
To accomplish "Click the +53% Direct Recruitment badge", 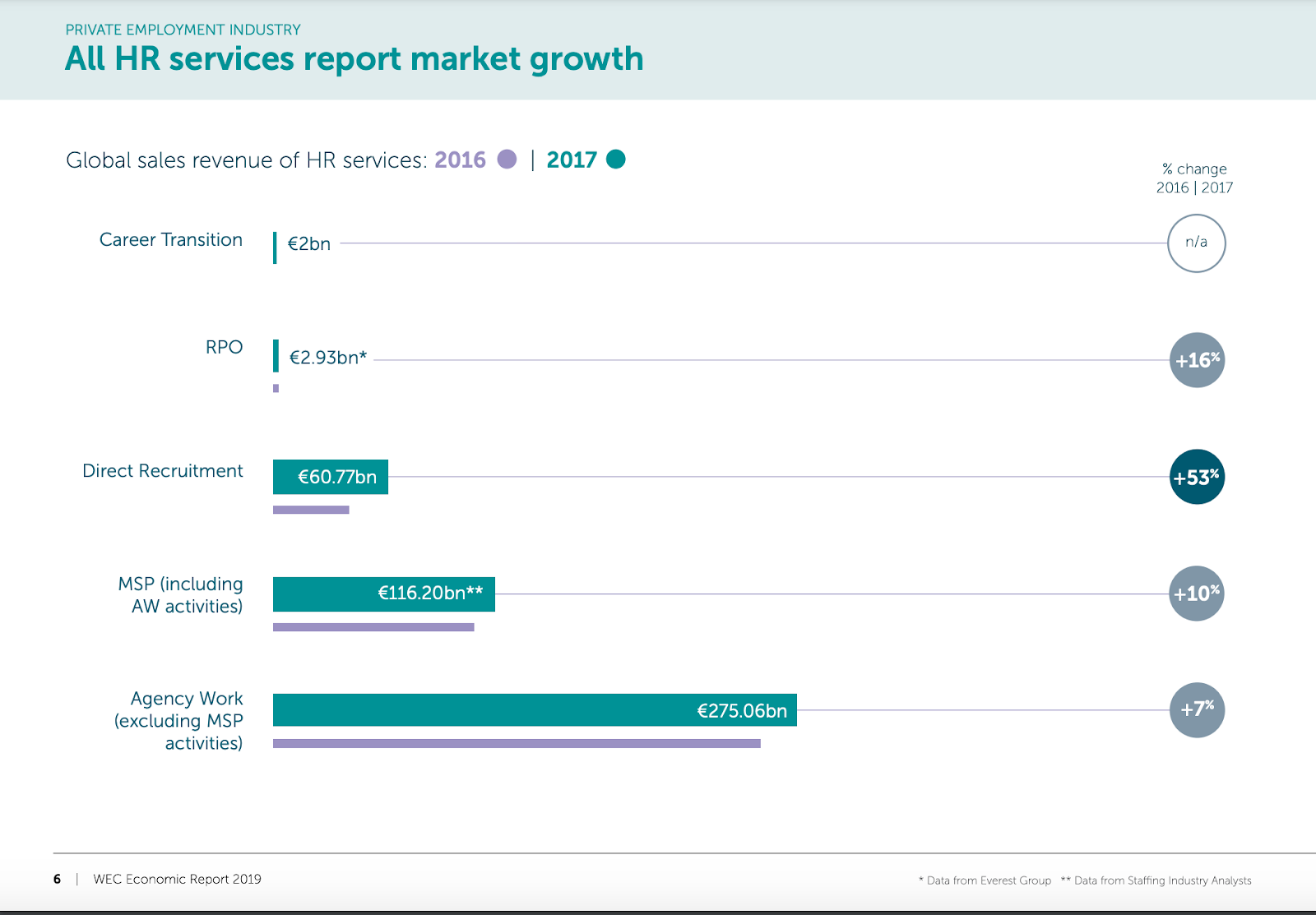I will coord(1197,477).
